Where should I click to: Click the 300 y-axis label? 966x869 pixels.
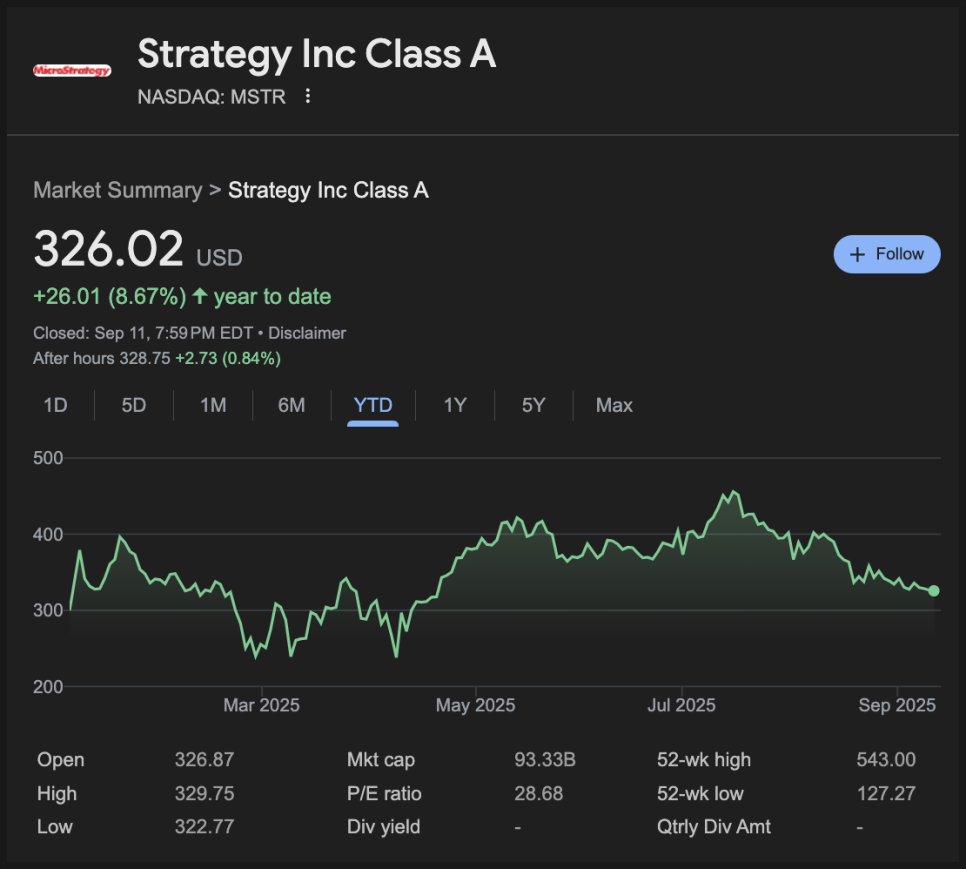[48, 610]
